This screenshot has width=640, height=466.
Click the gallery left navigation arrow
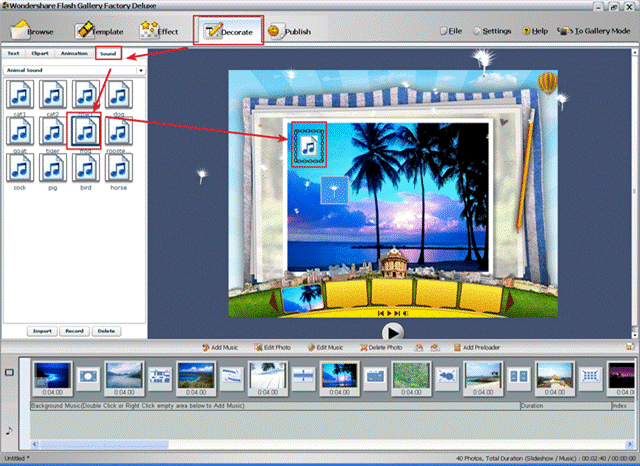click(274, 302)
